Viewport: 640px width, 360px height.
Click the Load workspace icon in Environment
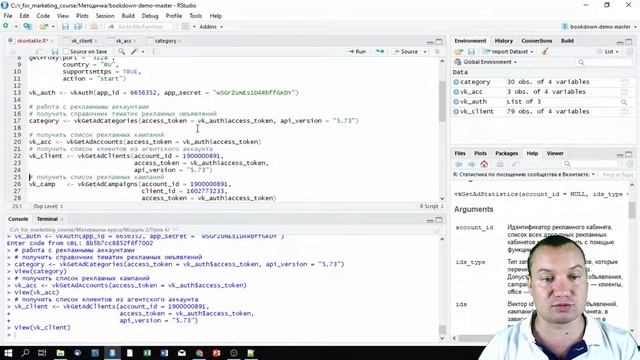[459, 52]
